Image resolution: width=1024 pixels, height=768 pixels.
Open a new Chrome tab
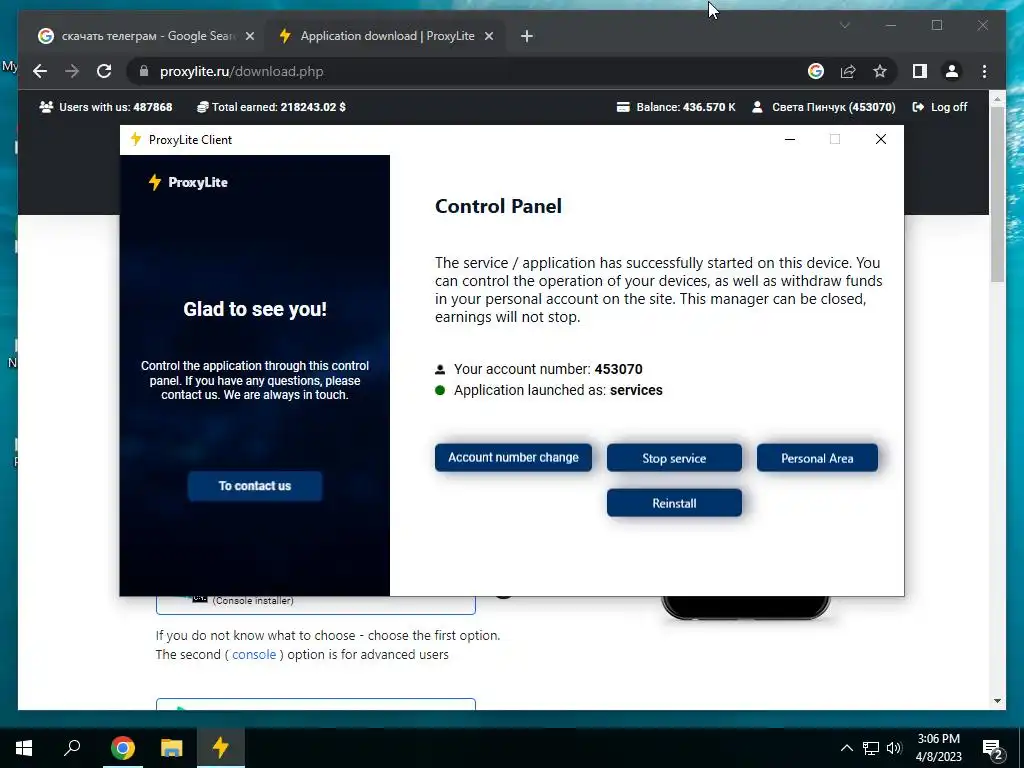click(x=527, y=36)
